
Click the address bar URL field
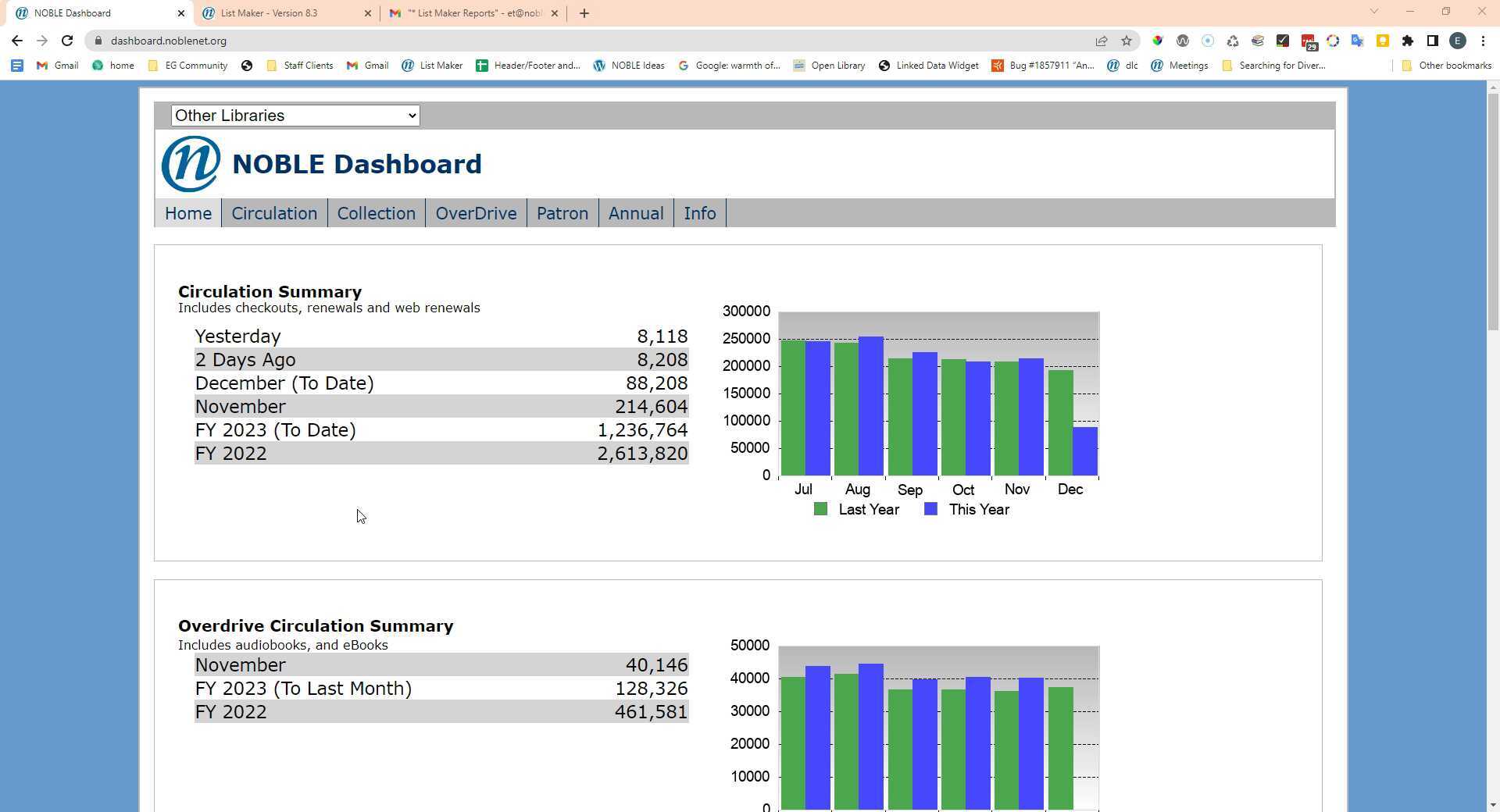tap(547, 41)
